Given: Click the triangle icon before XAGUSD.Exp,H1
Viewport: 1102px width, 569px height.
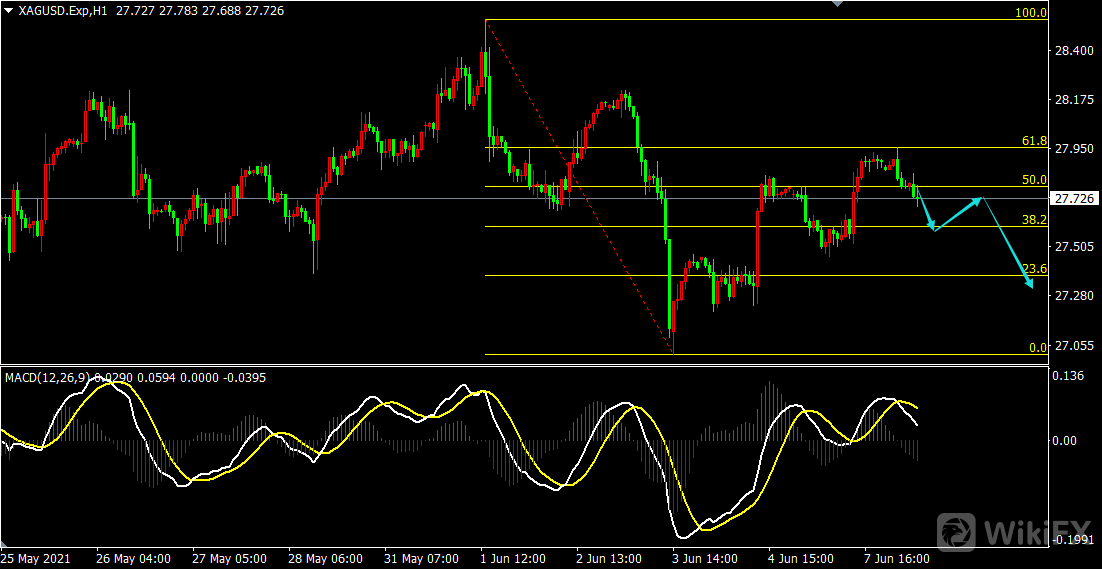Looking at the screenshot, I should pyautogui.click(x=8, y=12).
